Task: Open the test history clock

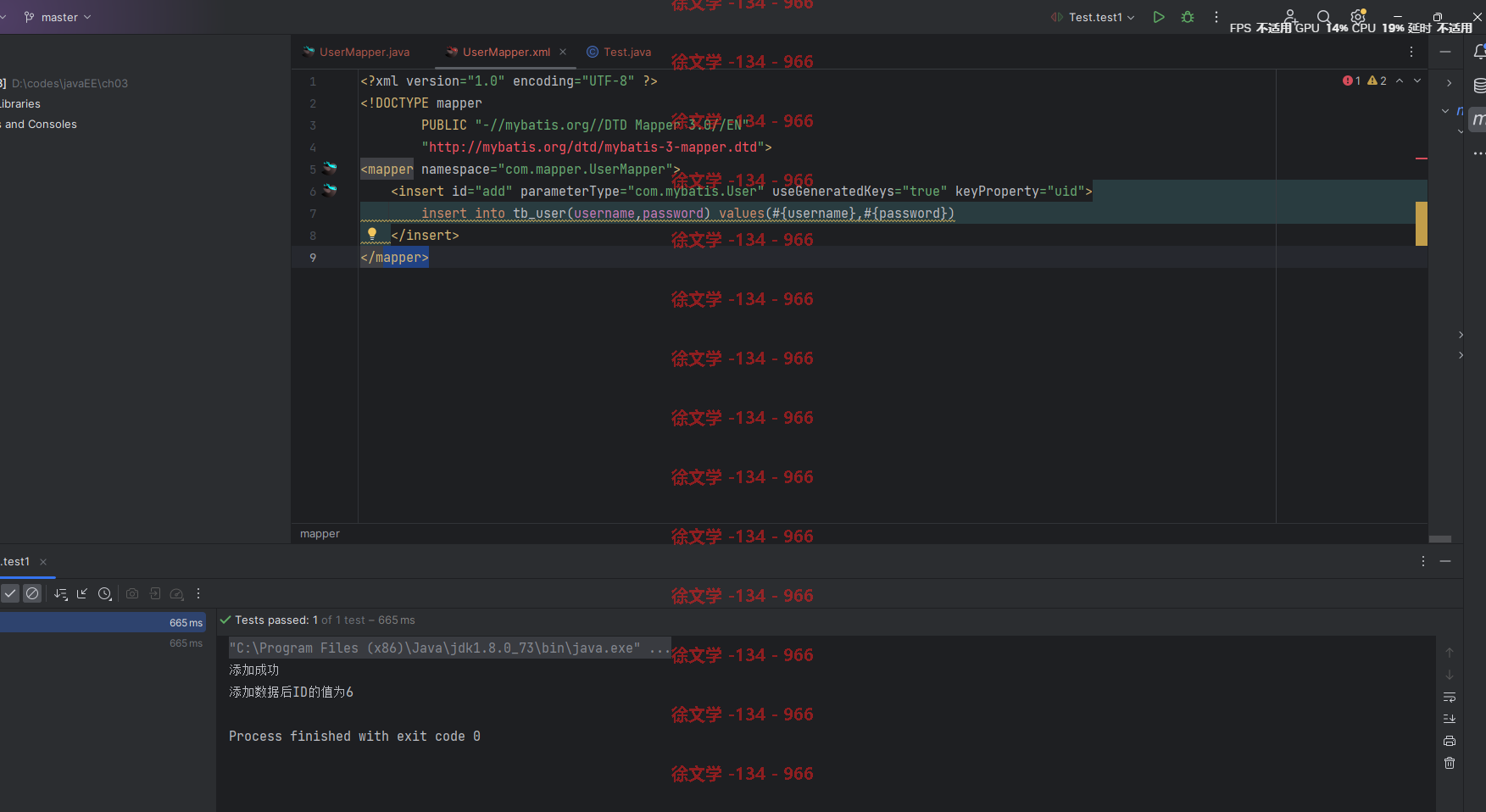Action: 105,593
